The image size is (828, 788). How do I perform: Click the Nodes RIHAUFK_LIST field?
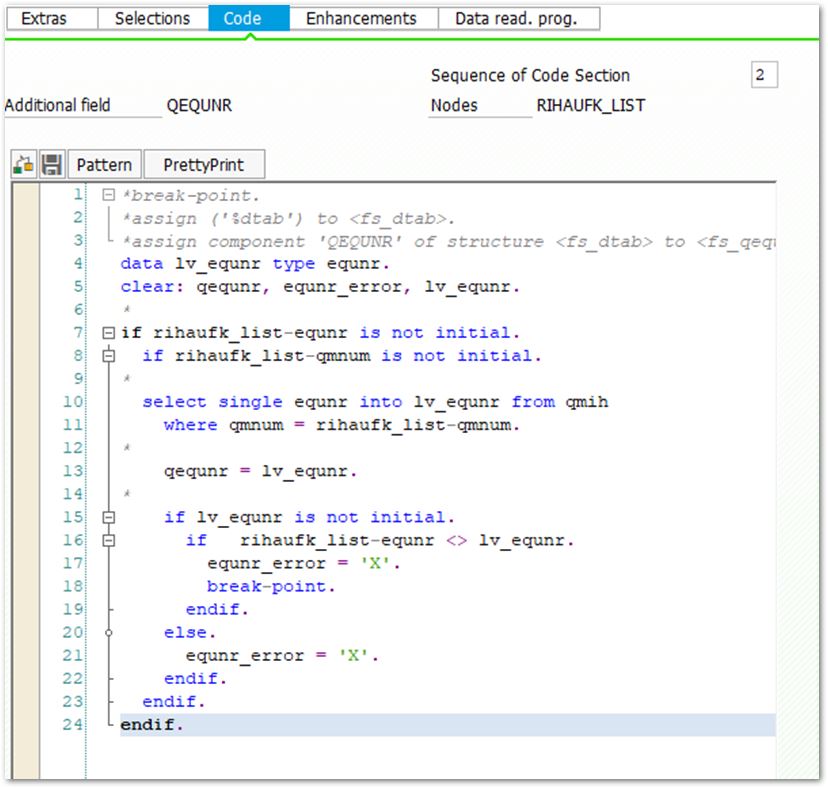pyautogui.click(x=590, y=106)
